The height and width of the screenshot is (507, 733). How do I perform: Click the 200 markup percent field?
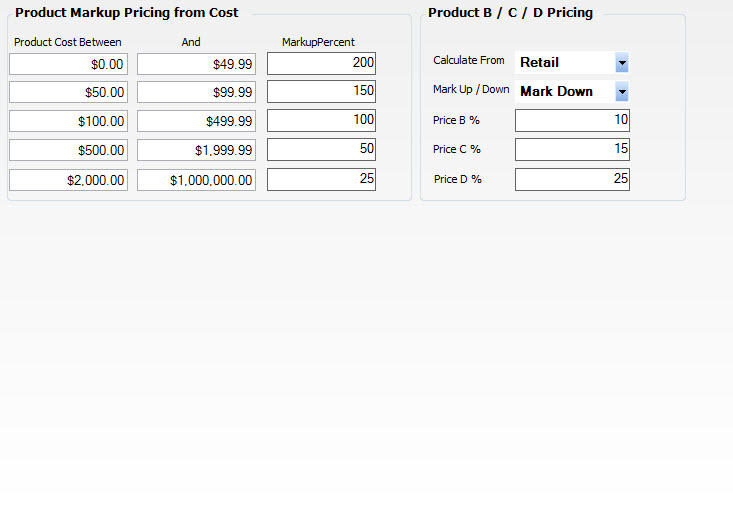click(x=321, y=64)
